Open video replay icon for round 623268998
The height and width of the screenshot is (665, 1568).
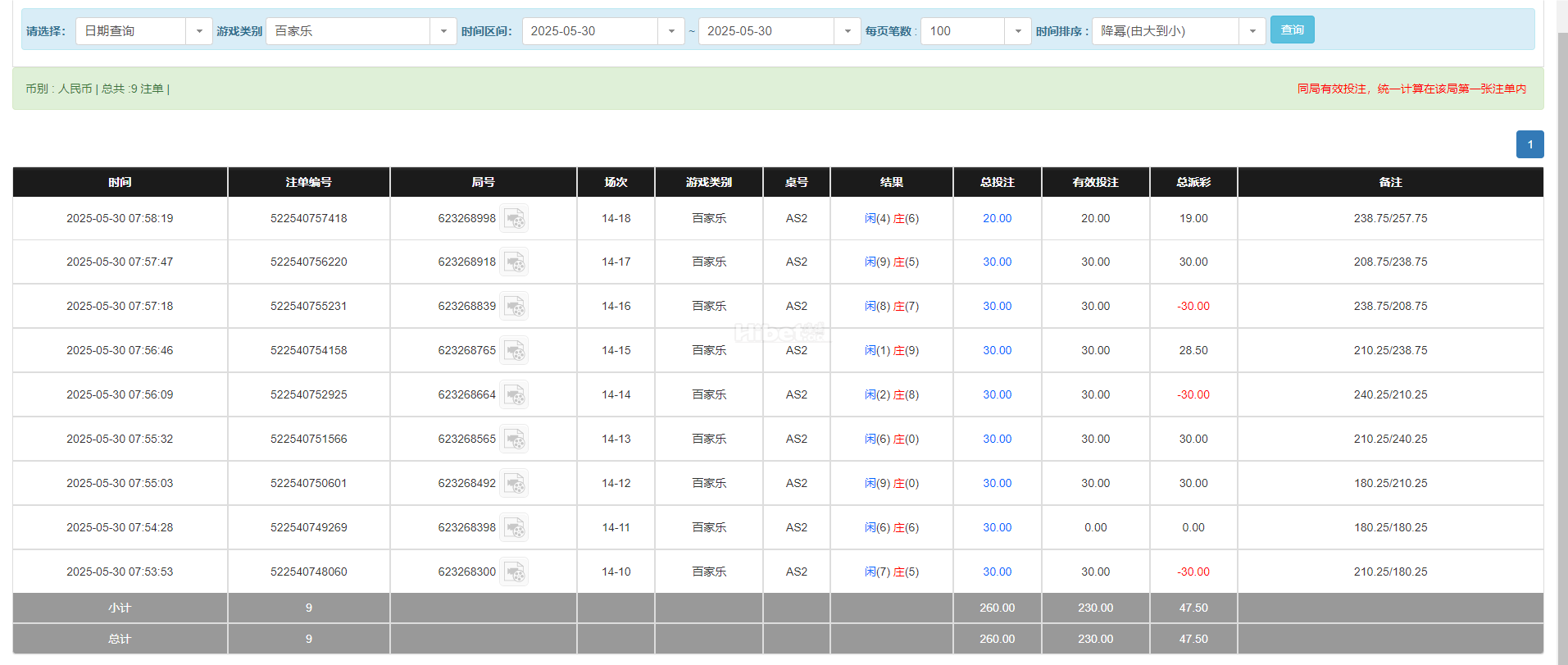click(x=514, y=219)
